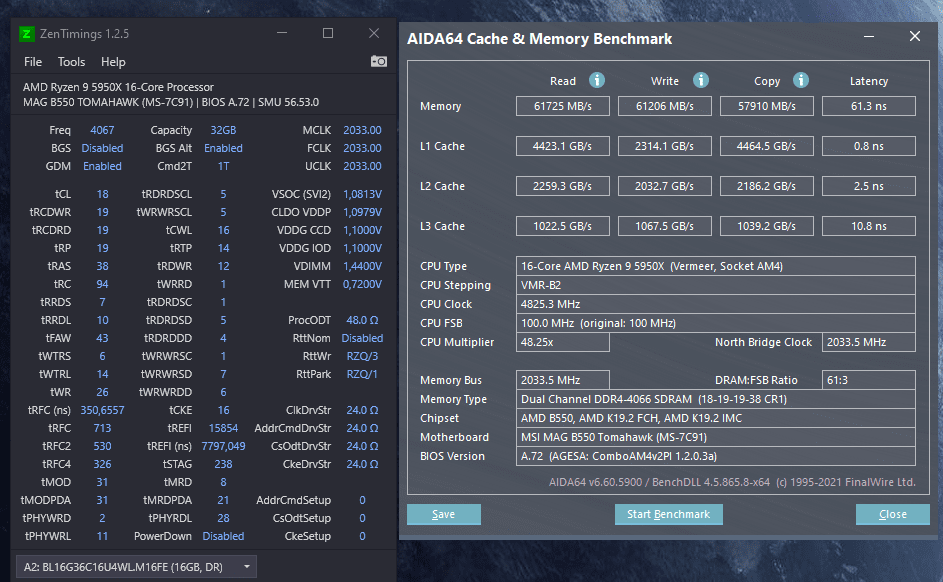Open the Tools menu in ZenTimings
The width and height of the screenshot is (943, 582).
coord(71,62)
